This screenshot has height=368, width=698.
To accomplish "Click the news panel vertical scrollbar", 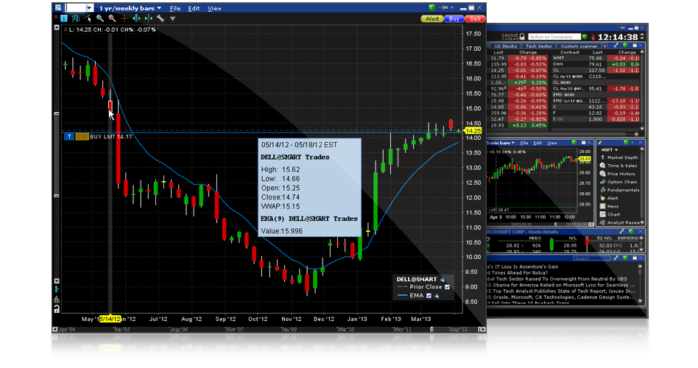I will click(x=640, y=283).
